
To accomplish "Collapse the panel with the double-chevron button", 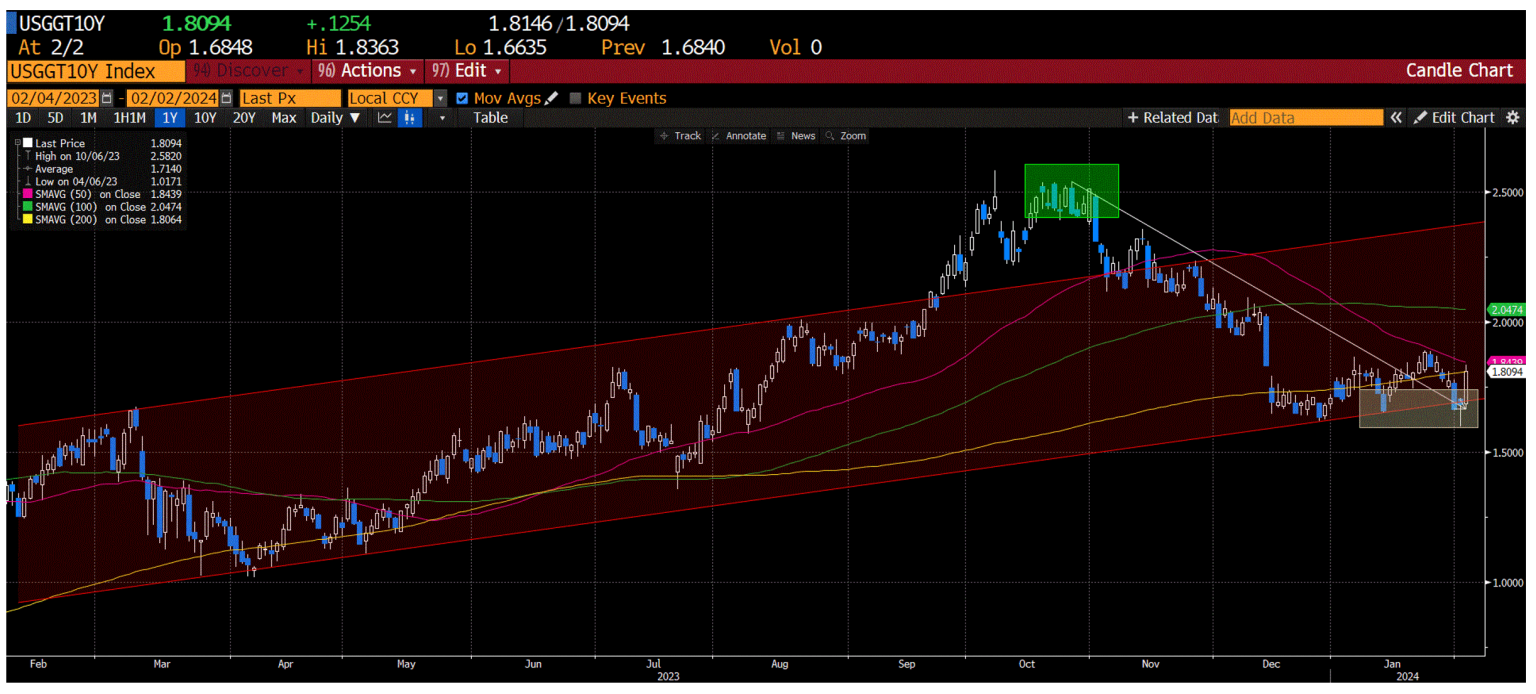I will 1396,117.
